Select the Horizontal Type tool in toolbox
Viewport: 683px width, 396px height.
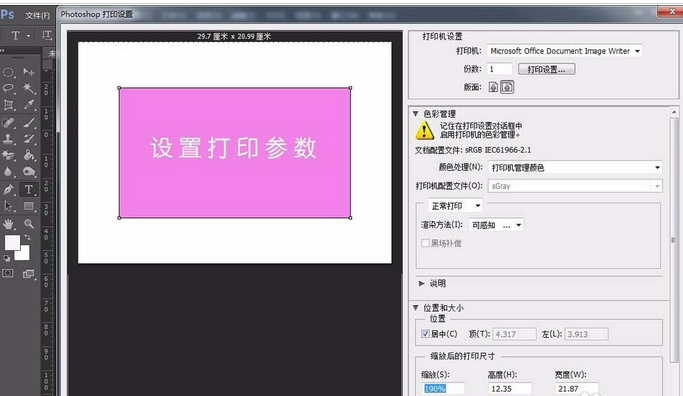[29, 190]
